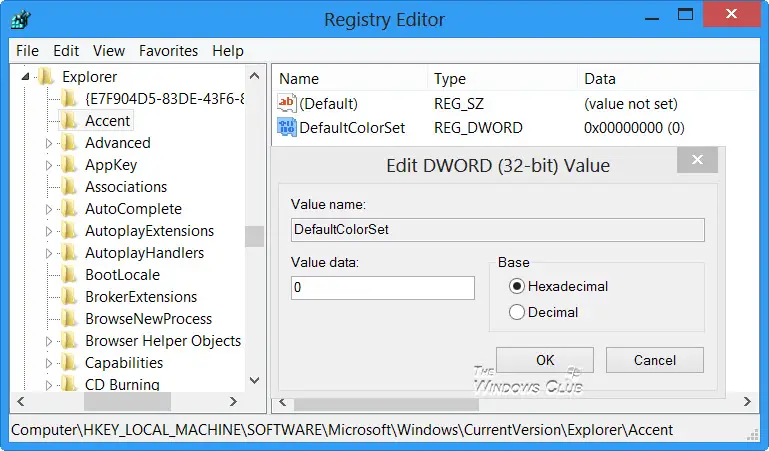Click the Capabilities folder icon
Viewport: 769px width, 451px height.
69,363
